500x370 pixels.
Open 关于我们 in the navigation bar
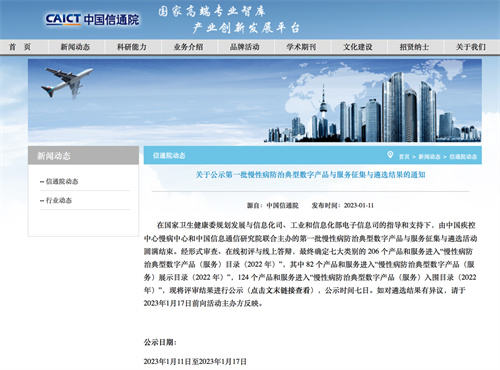[471, 47]
